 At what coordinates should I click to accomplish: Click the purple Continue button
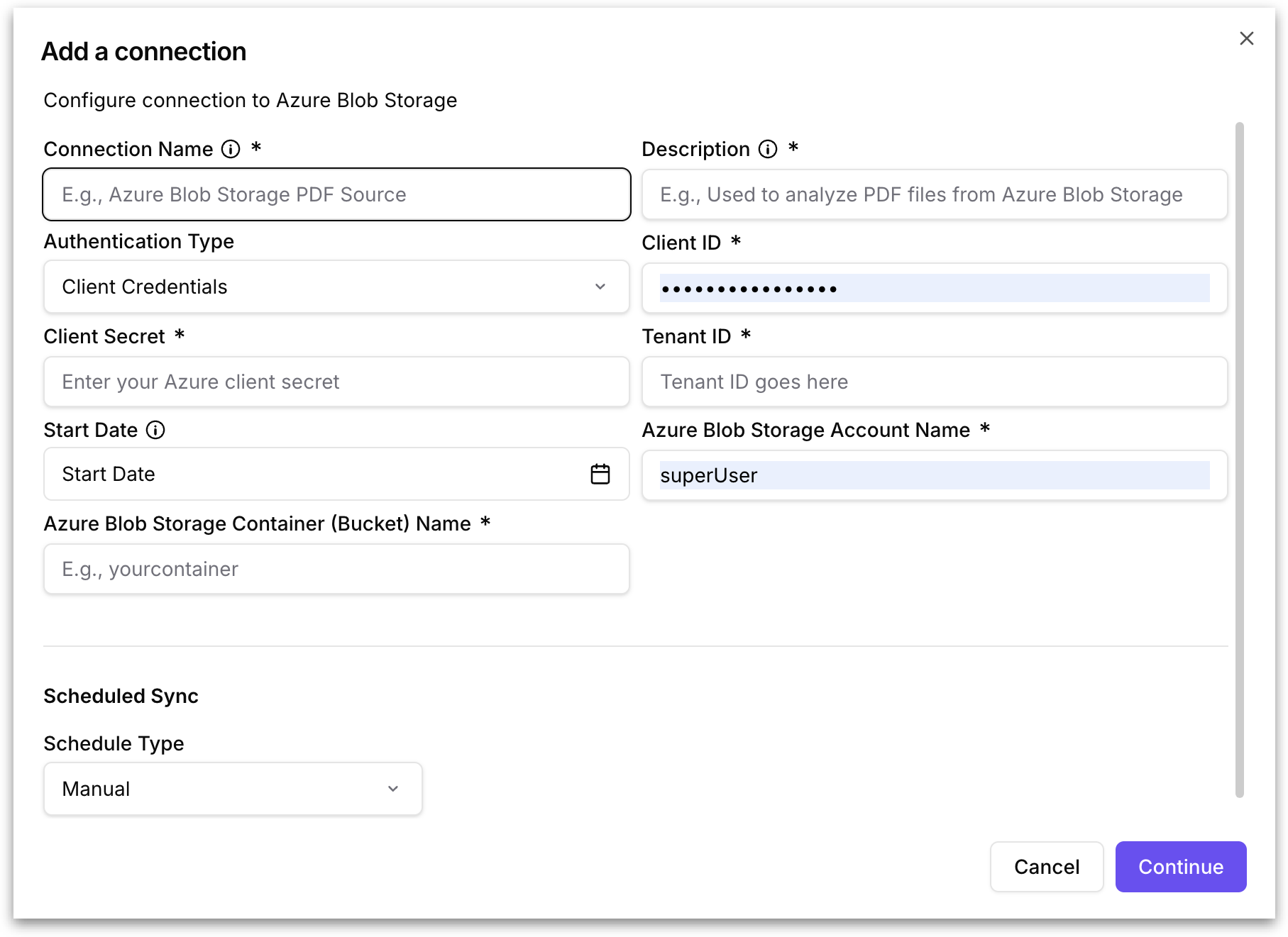1180,867
